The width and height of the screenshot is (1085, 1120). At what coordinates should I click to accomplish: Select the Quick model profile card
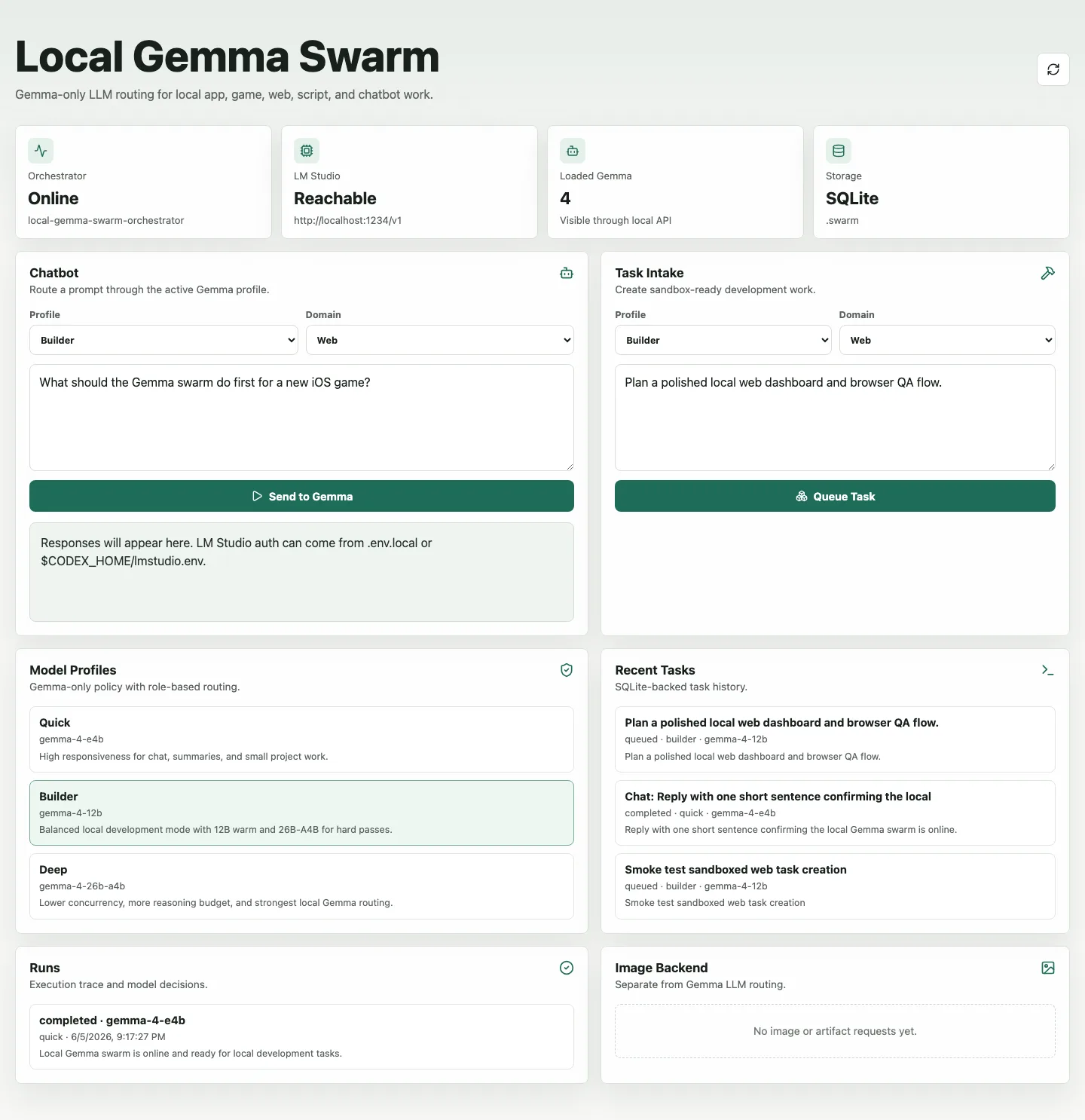(301, 739)
